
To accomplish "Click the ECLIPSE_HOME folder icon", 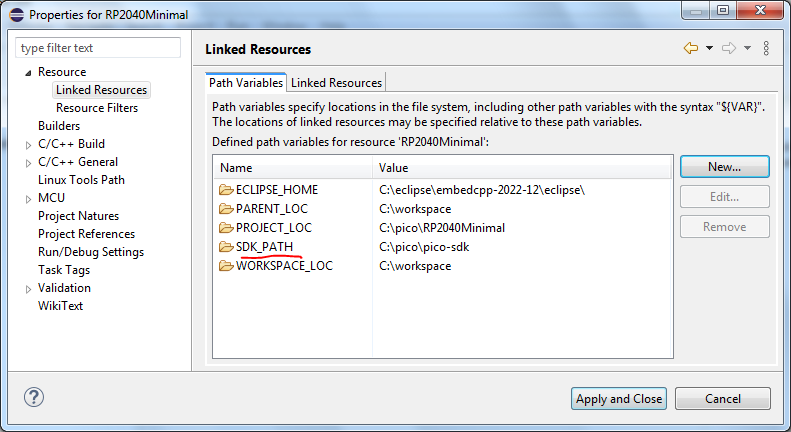I will tap(226, 190).
